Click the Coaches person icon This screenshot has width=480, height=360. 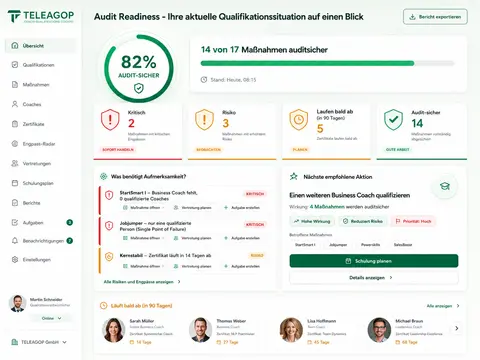tap(15, 104)
